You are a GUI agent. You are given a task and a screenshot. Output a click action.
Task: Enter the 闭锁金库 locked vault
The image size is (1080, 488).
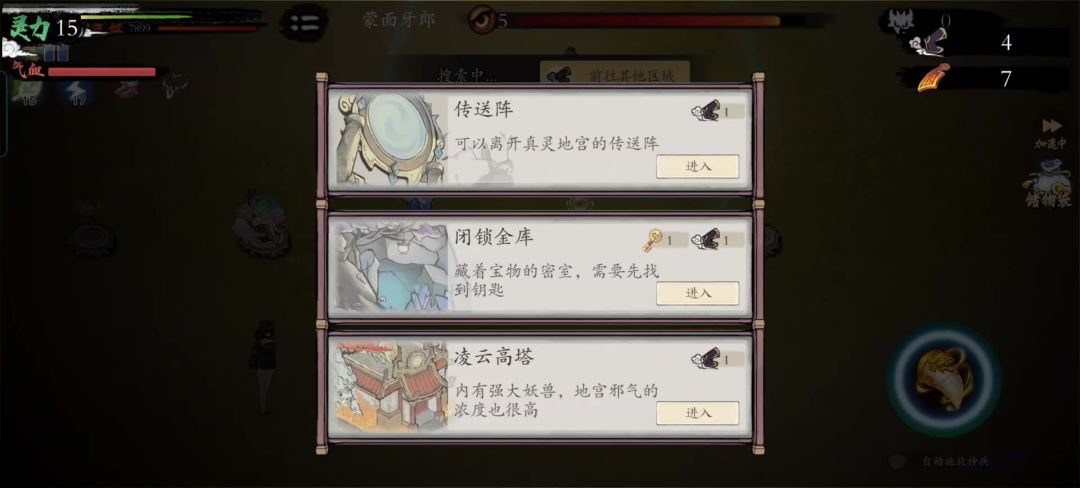pos(698,293)
